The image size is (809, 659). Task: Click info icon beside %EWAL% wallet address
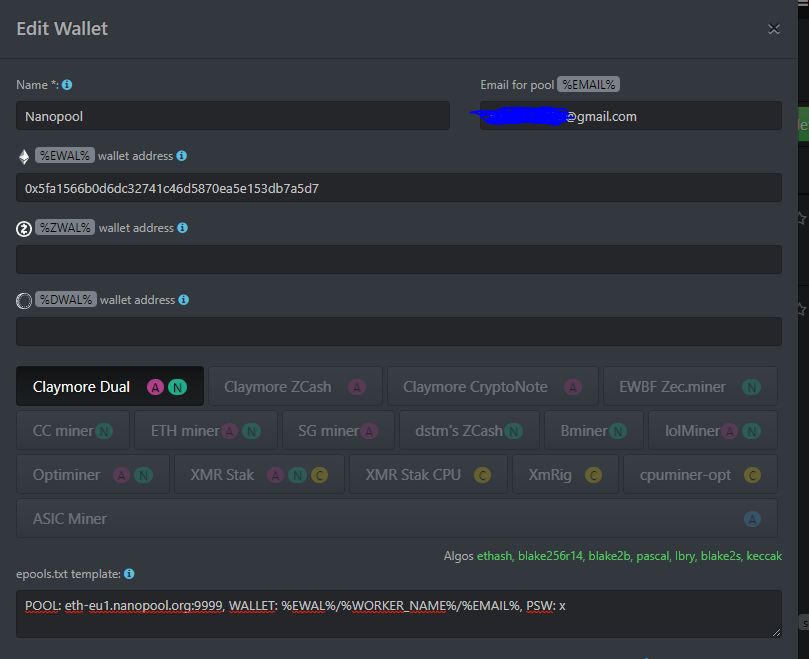click(182, 156)
